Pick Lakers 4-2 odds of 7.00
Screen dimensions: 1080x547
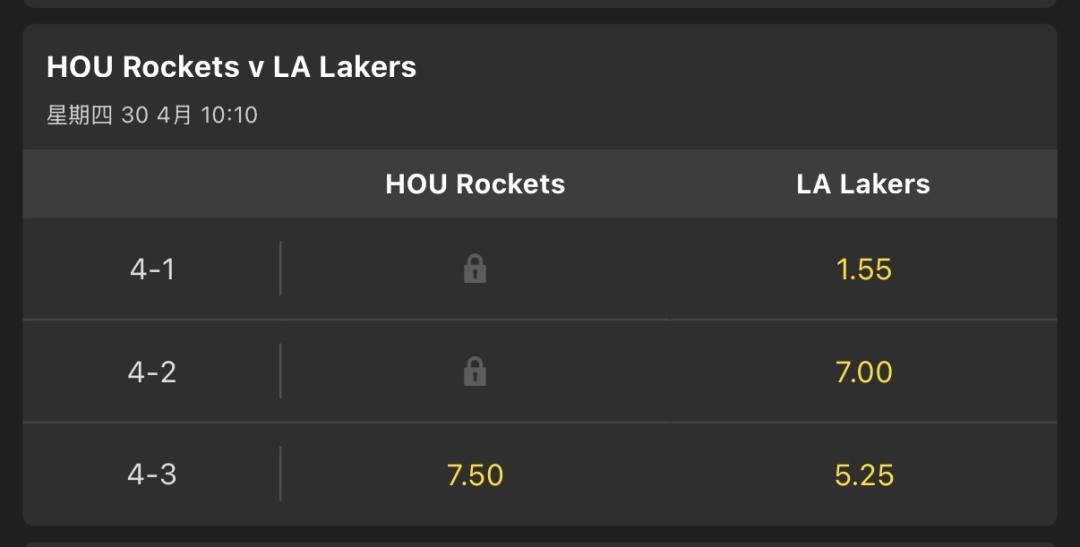coord(863,372)
